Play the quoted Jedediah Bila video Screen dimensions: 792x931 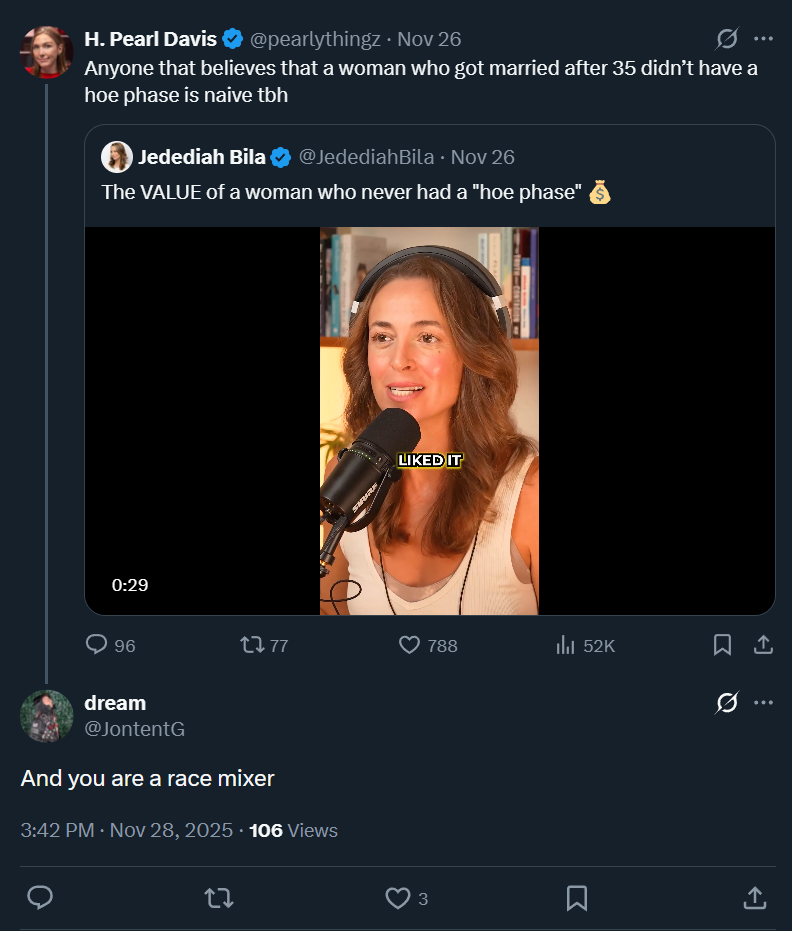(429, 420)
